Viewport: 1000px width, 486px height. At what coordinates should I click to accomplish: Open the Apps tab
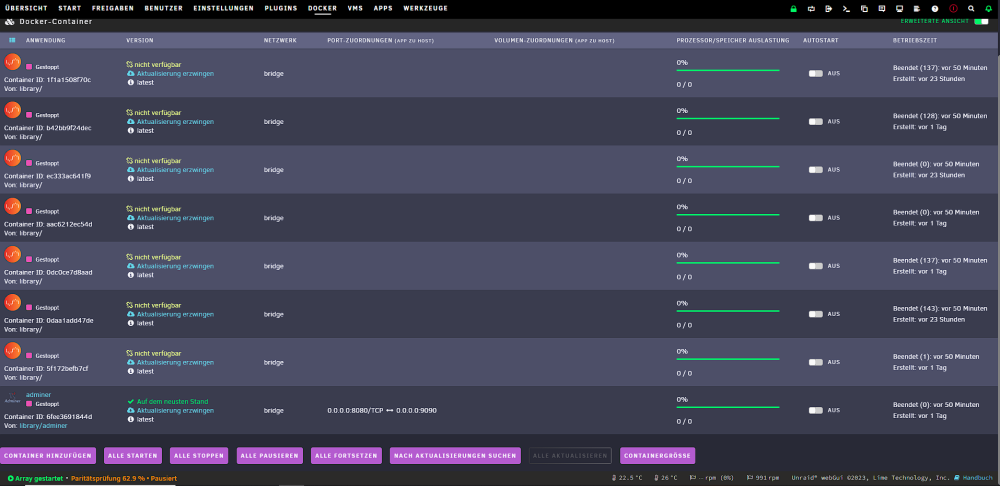pyautogui.click(x=383, y=8)
